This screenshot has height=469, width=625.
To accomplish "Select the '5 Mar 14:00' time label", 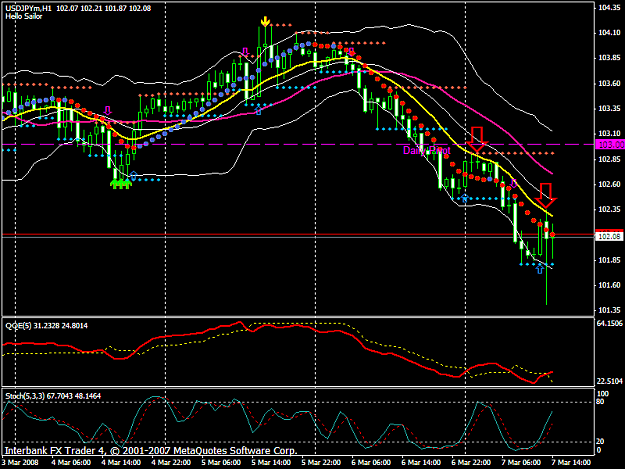I will click(x=271, y=463).
